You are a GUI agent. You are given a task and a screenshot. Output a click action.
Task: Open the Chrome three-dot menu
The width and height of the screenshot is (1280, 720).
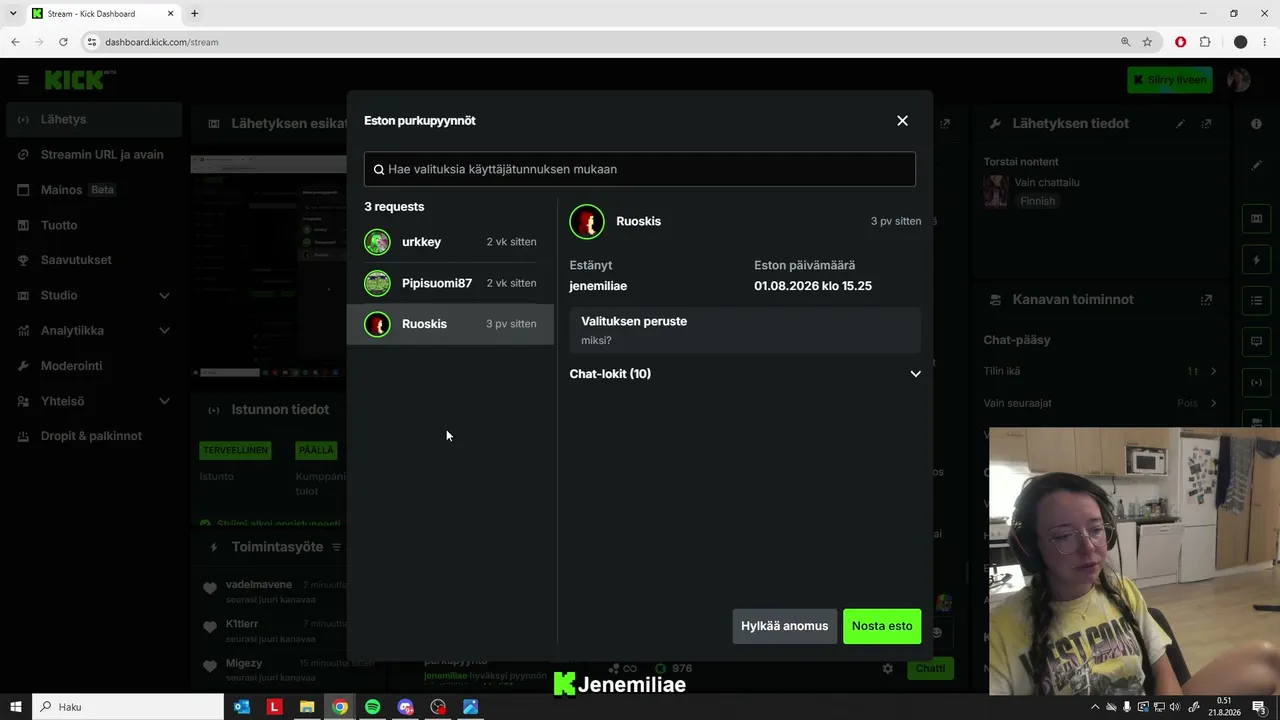pos(1264,42)
